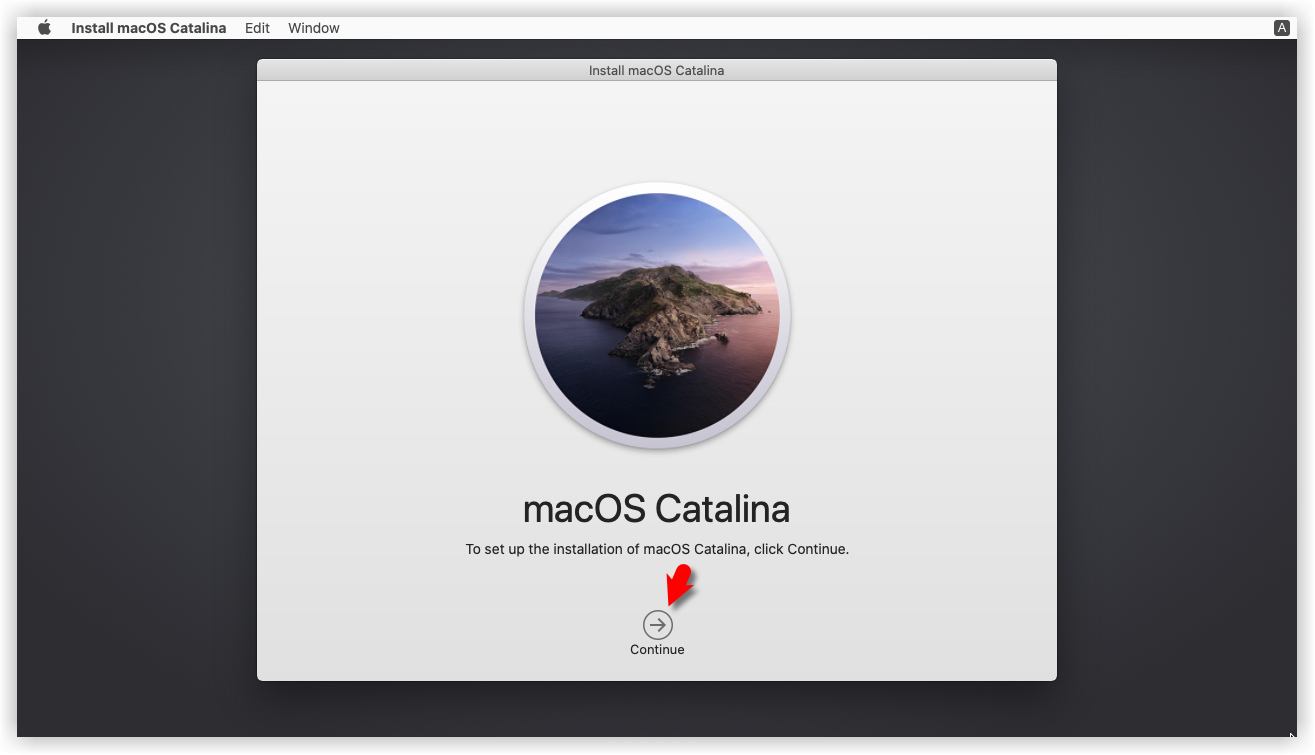Click the red arrow annotation pointer

[680, 584]
